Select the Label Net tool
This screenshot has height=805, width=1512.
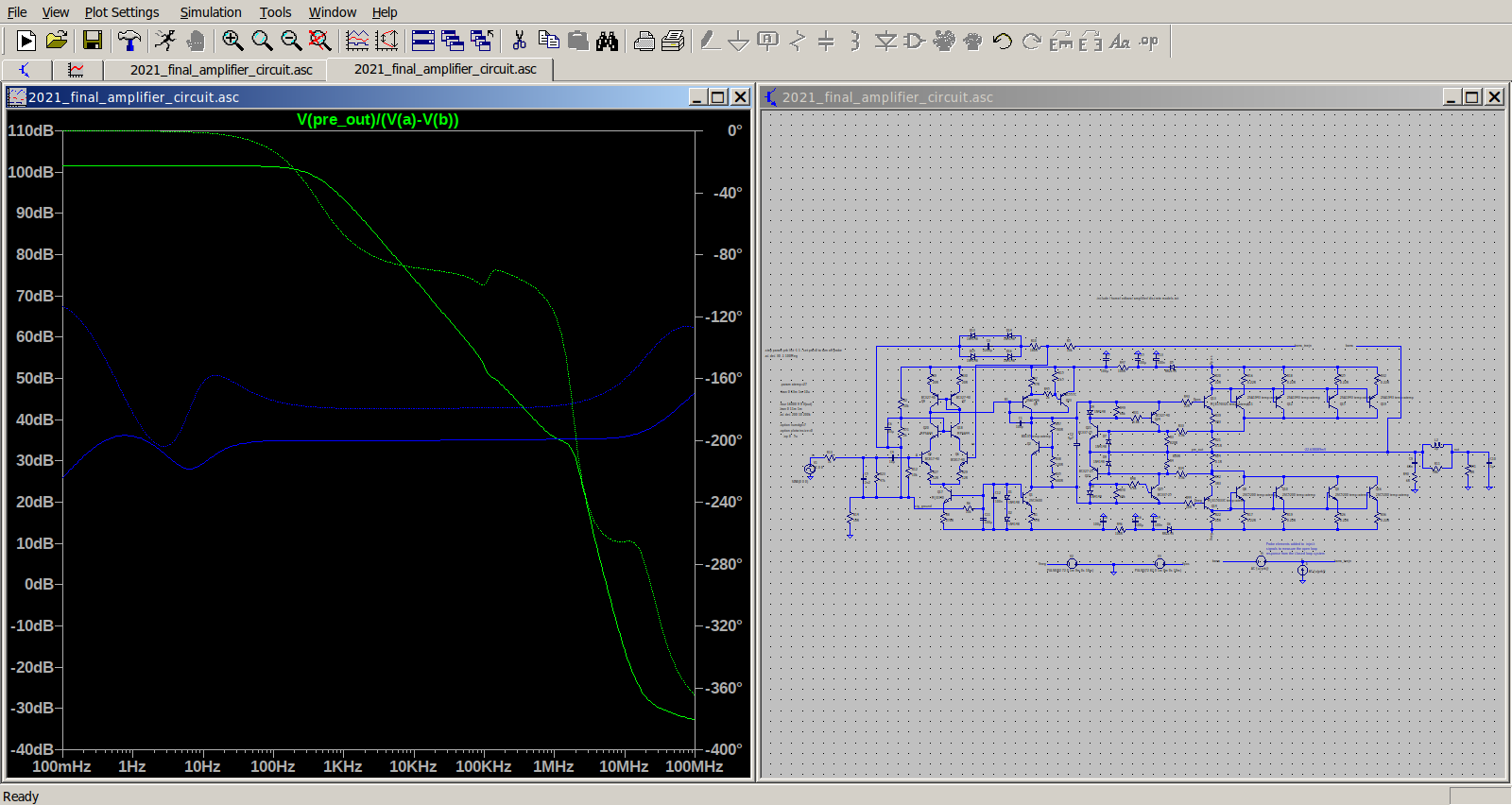pyautogui.click(x=768, y=41)
